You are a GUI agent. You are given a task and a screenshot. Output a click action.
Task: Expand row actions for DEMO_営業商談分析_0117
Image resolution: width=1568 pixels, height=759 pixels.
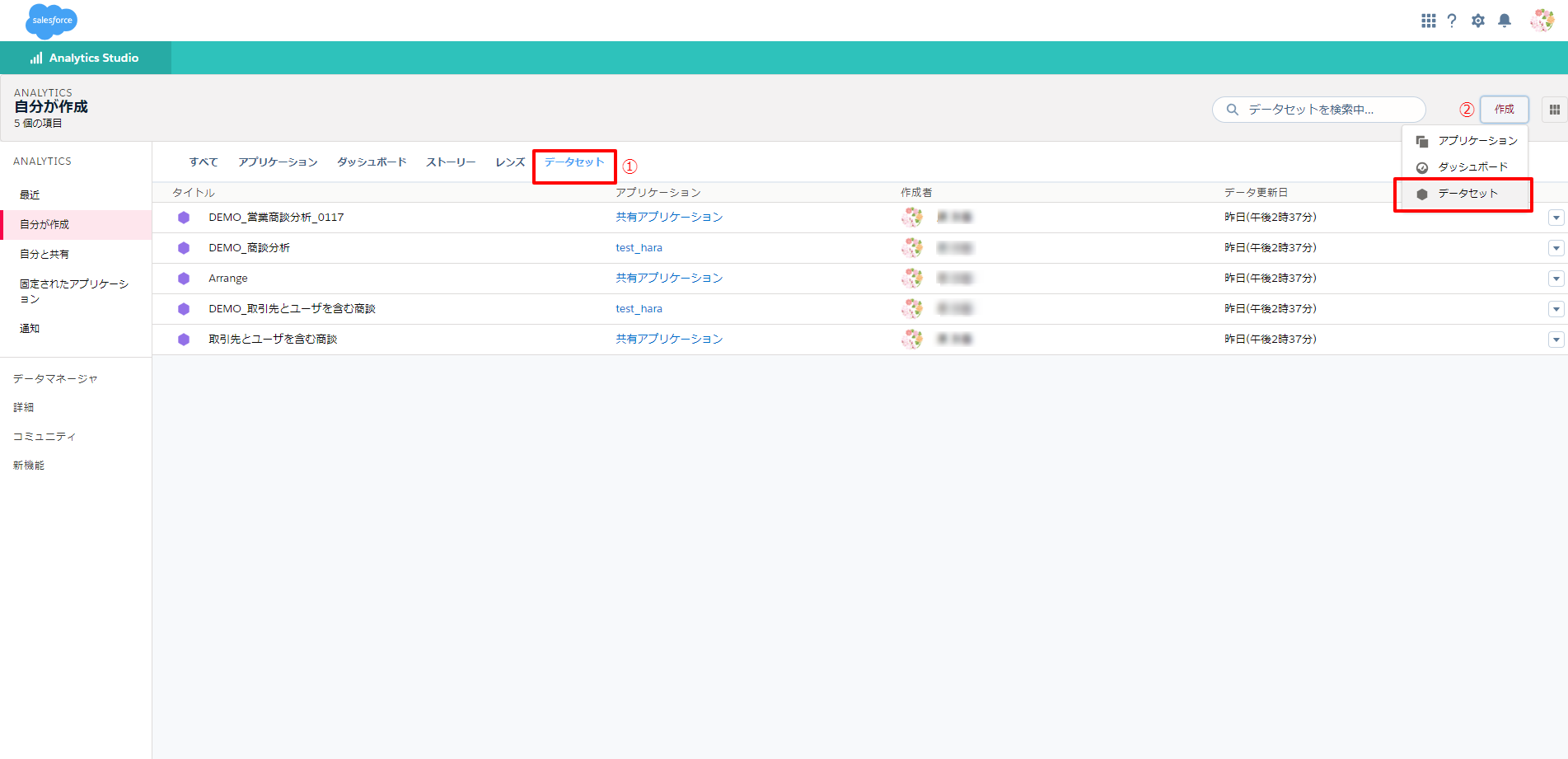tap(1556, 218)
